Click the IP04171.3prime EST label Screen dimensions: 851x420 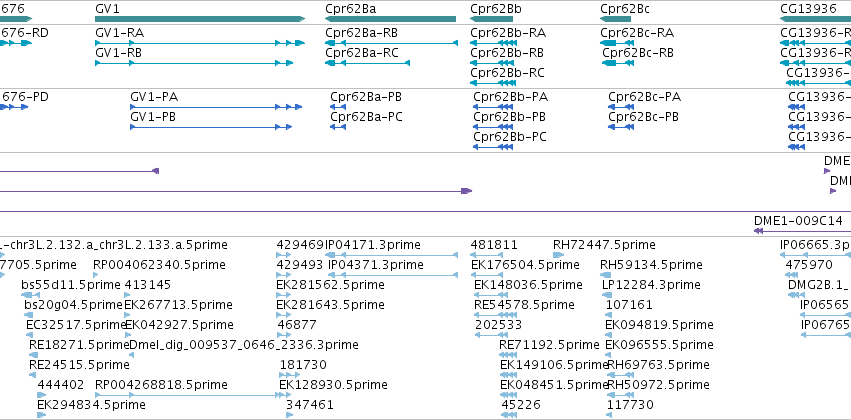pos(372,245)
